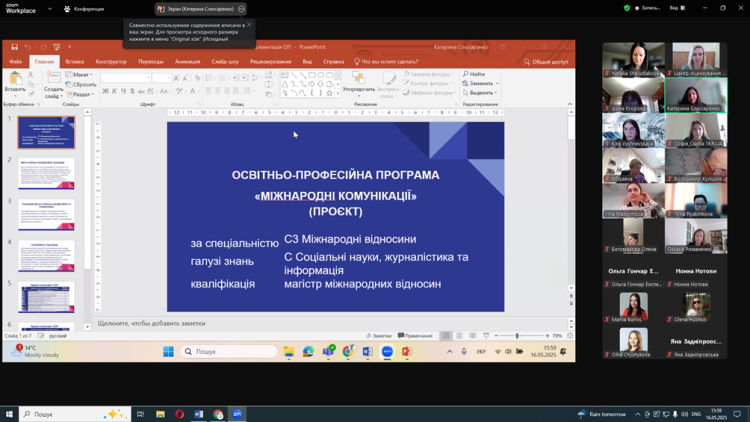750x422 pixels.
Task: Open the Анимация ribbon tab
Action: click(x=187, y=62)
